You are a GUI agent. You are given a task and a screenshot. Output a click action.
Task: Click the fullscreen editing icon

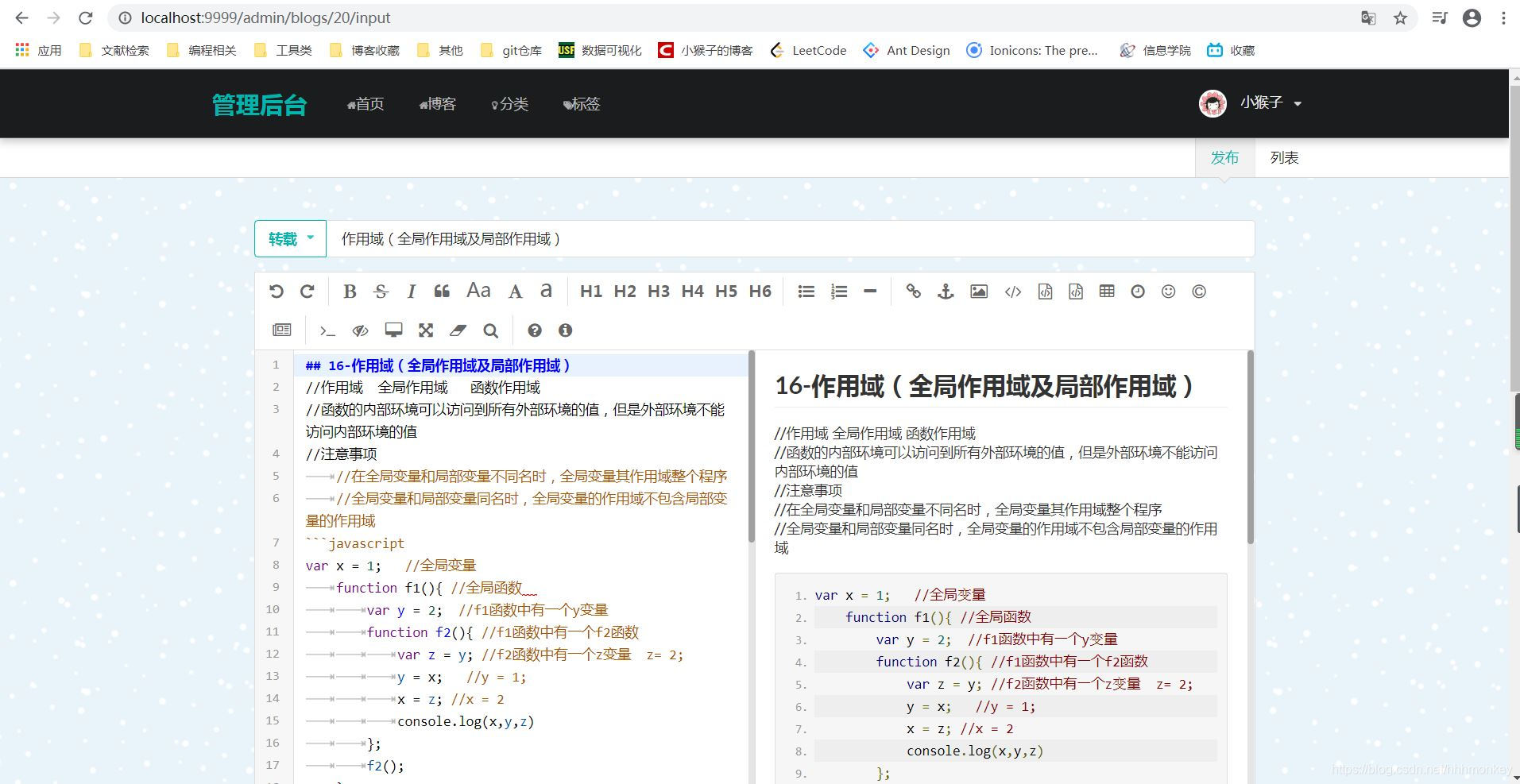[426, 330]
